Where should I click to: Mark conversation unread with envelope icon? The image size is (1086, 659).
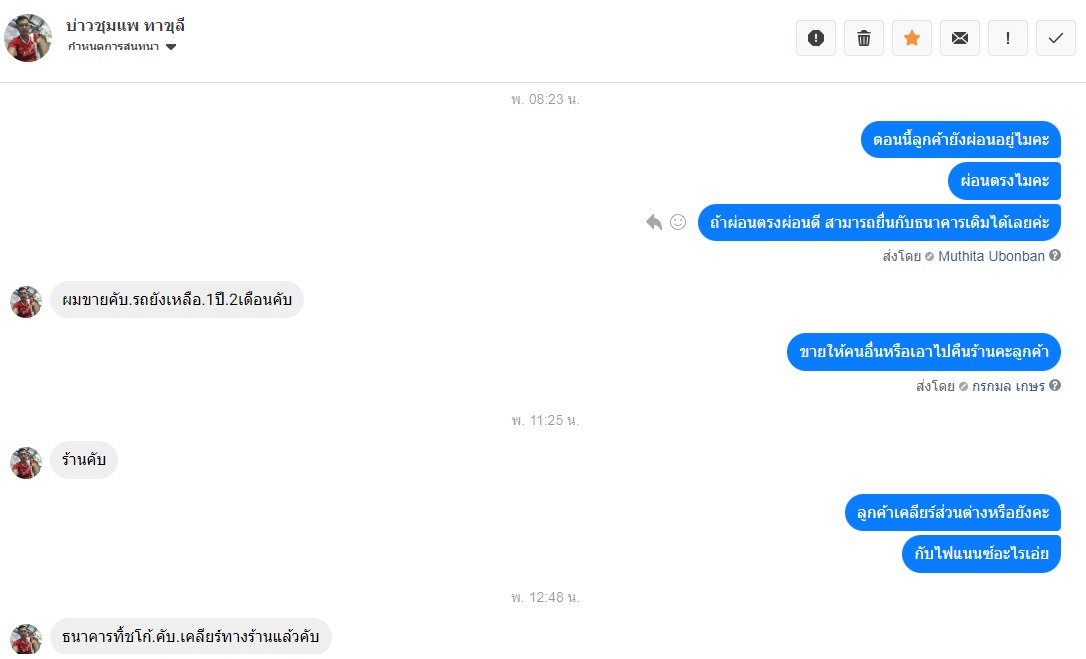(x=960, y=38)
